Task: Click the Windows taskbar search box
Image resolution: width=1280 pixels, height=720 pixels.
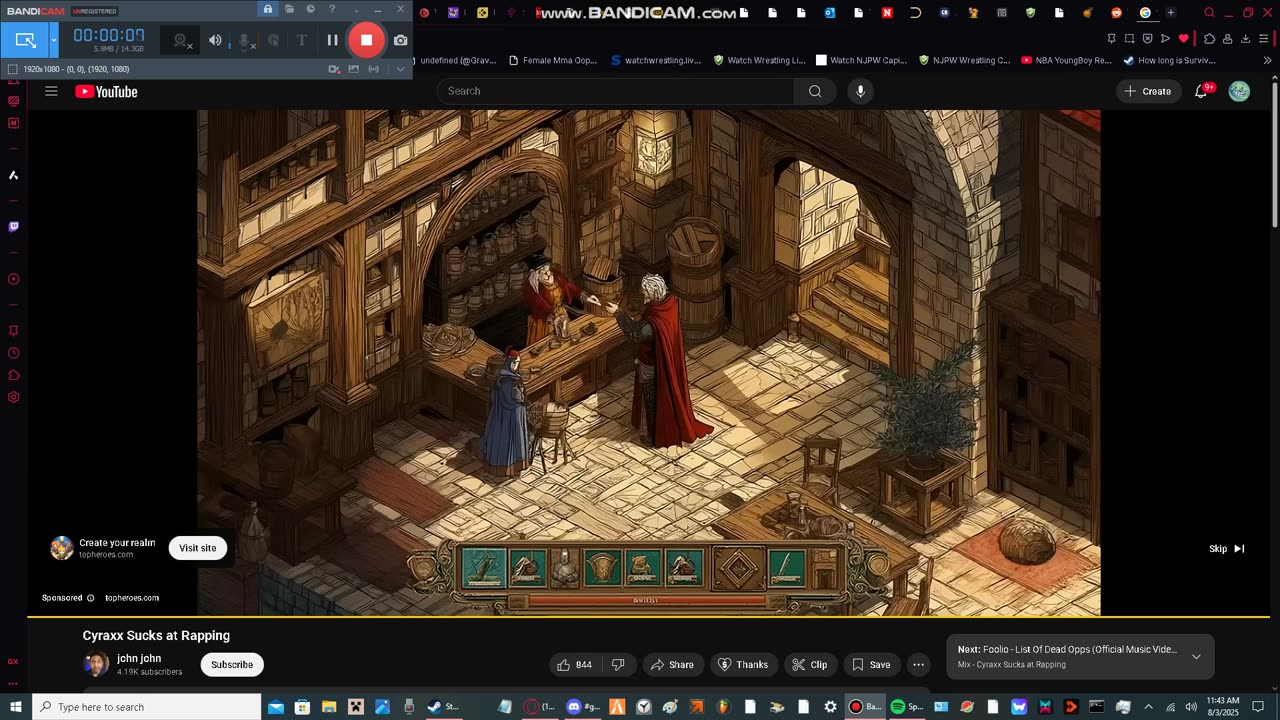Action: point(147,707)
